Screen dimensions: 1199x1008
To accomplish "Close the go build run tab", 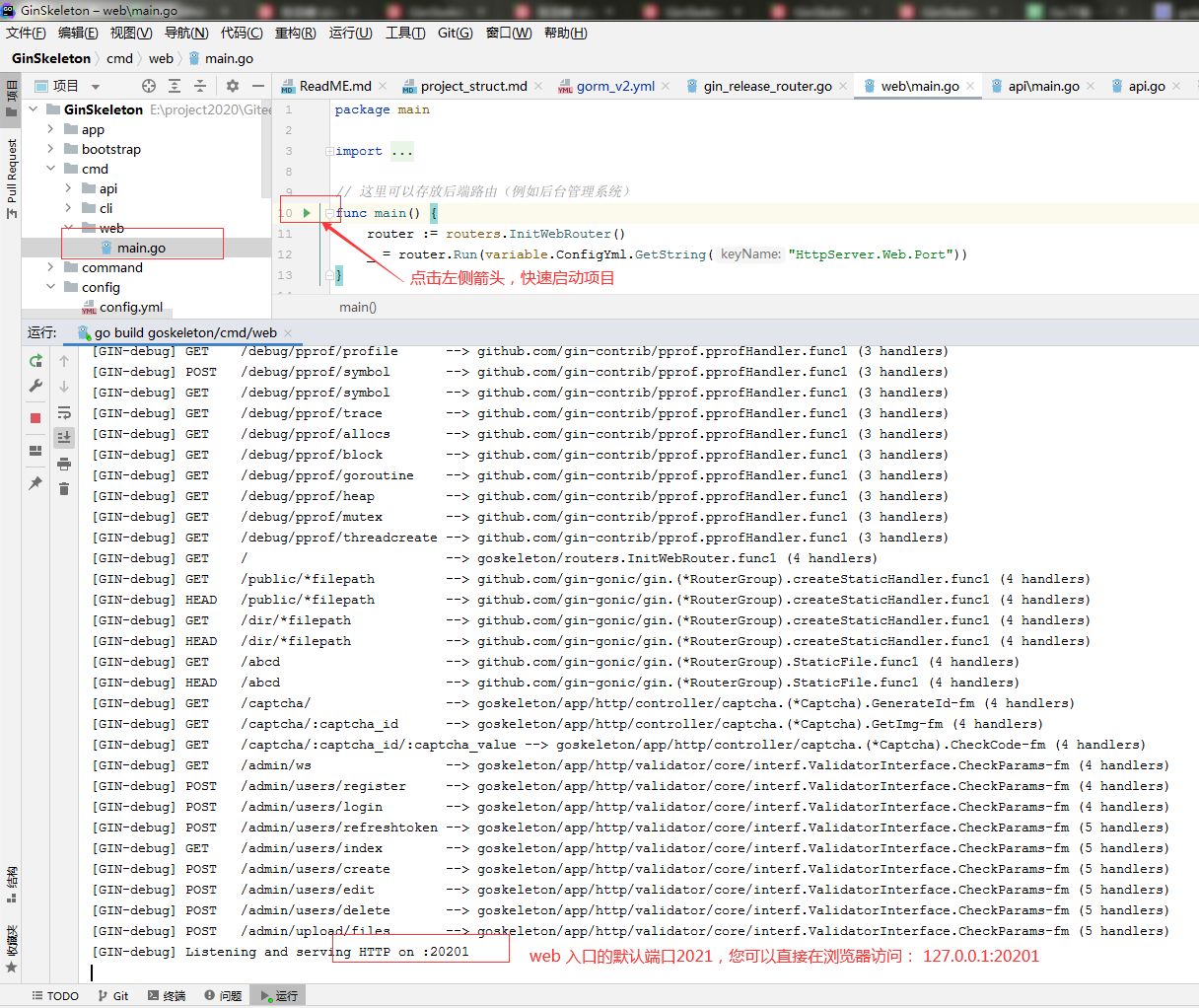I will coord(287,333).
